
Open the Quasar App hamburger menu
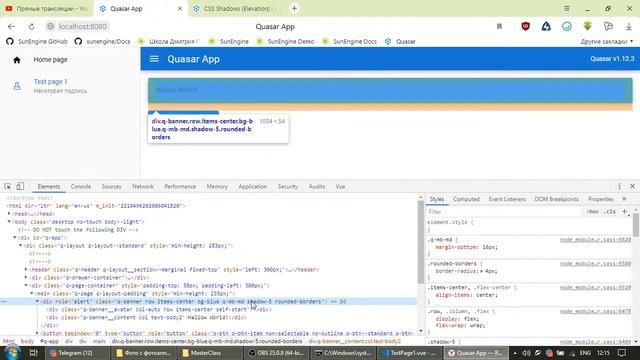click(154, 59)
